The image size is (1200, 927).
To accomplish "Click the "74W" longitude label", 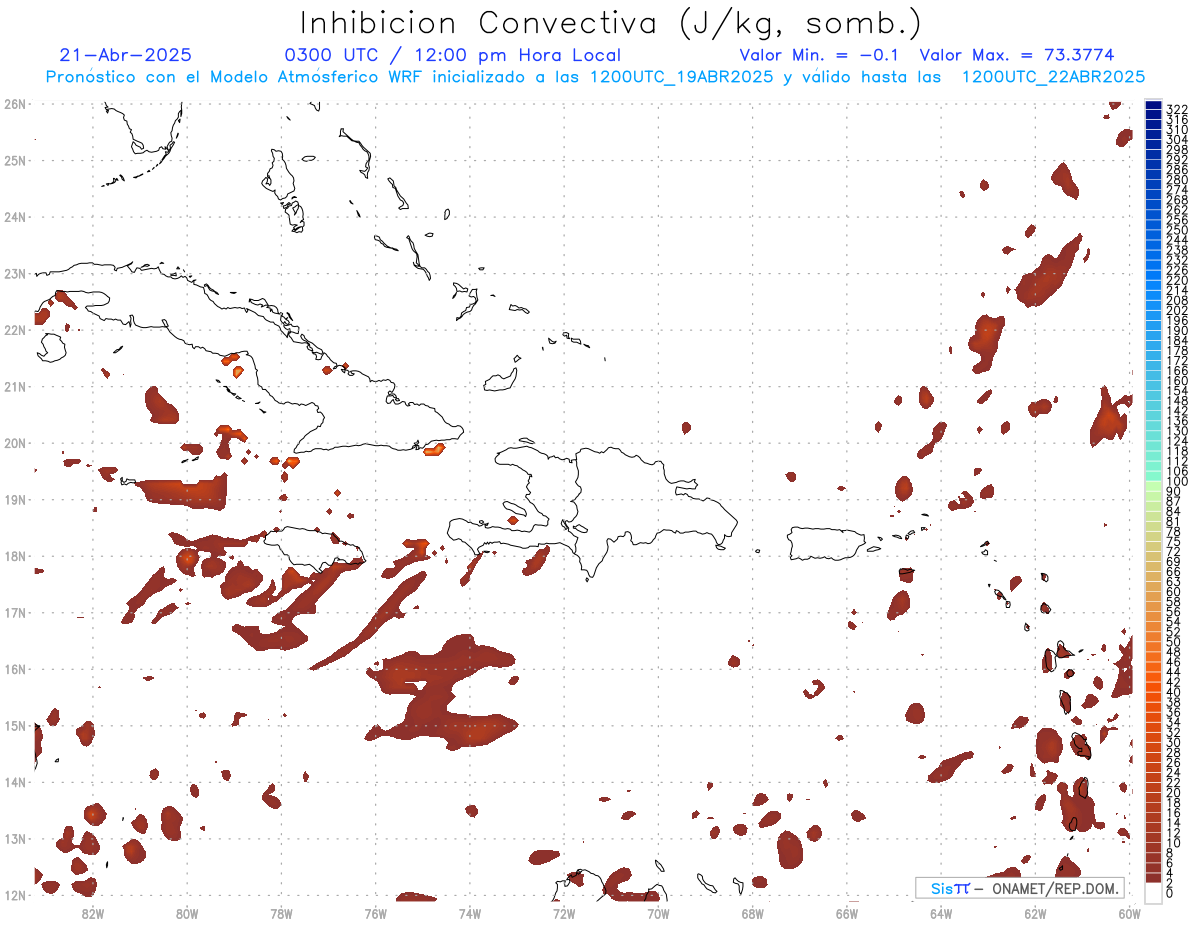I will [470, 913].
